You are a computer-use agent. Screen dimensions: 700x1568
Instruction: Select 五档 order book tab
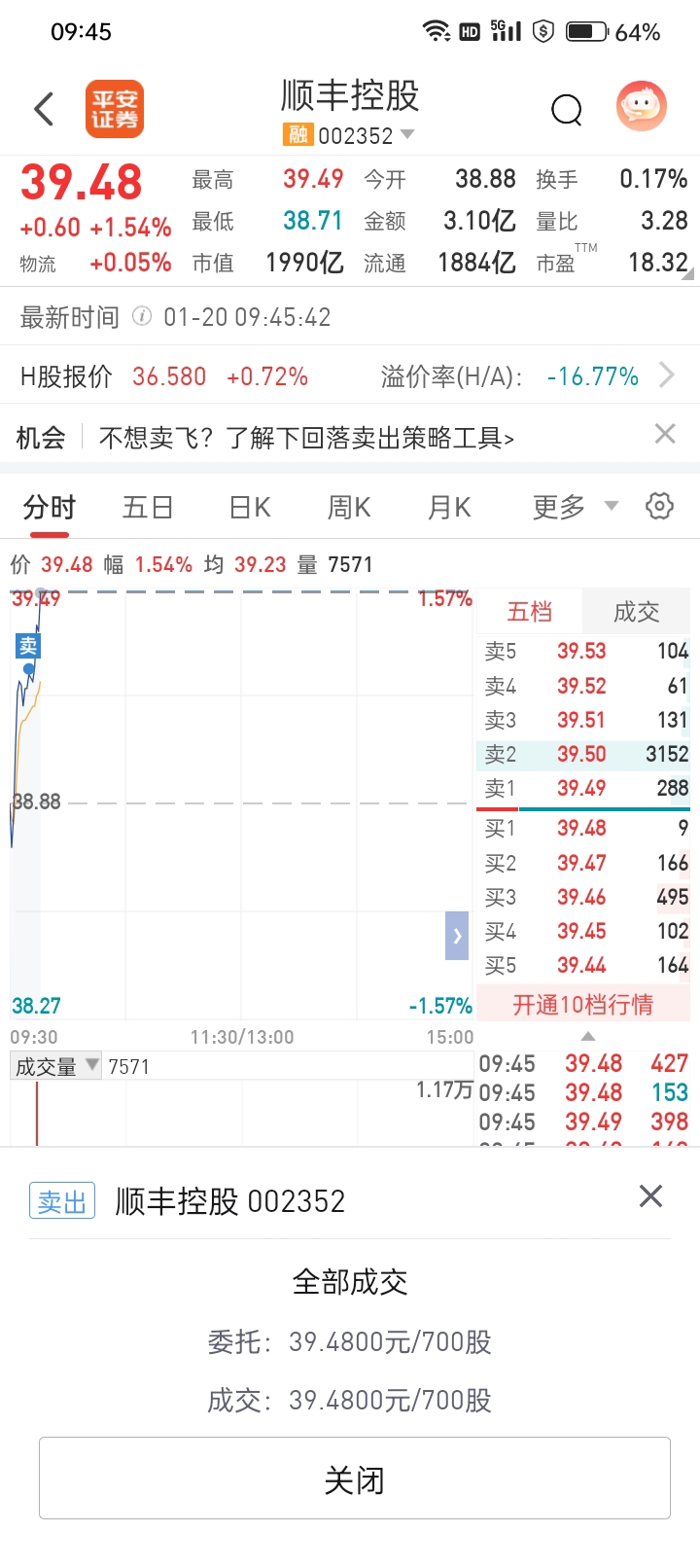point(530,612)
